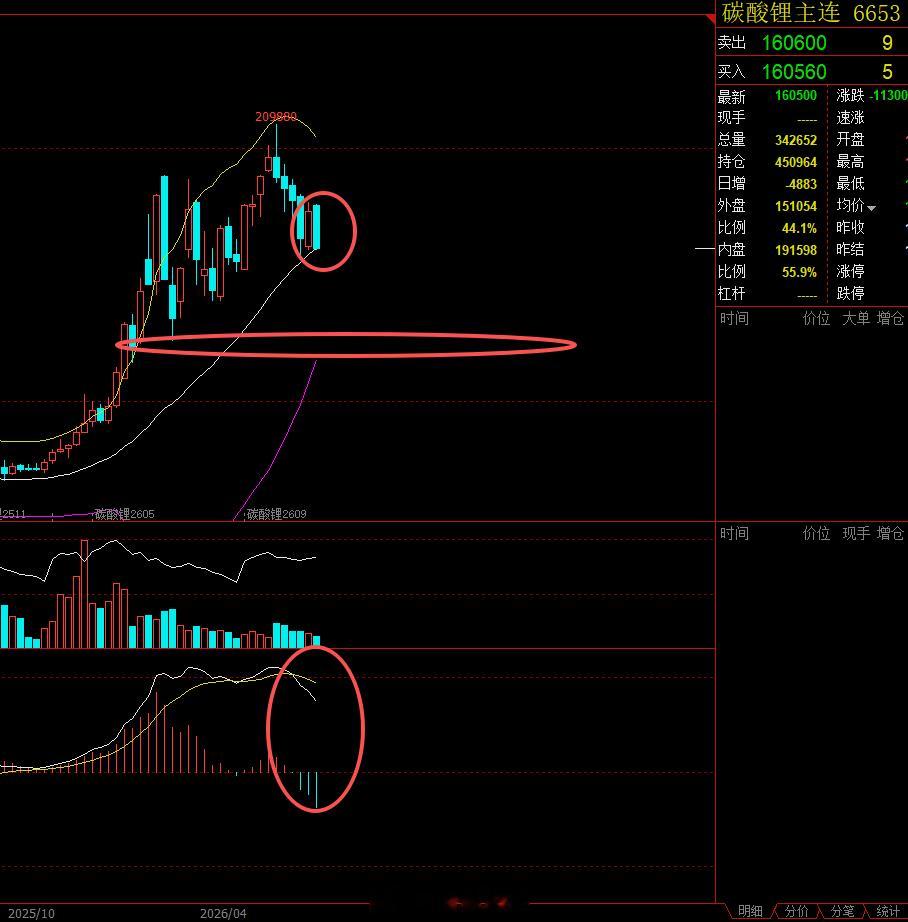Select the 总量 value 342652
The width and height of the screenshot is (908, 922).
pos(796,140)
